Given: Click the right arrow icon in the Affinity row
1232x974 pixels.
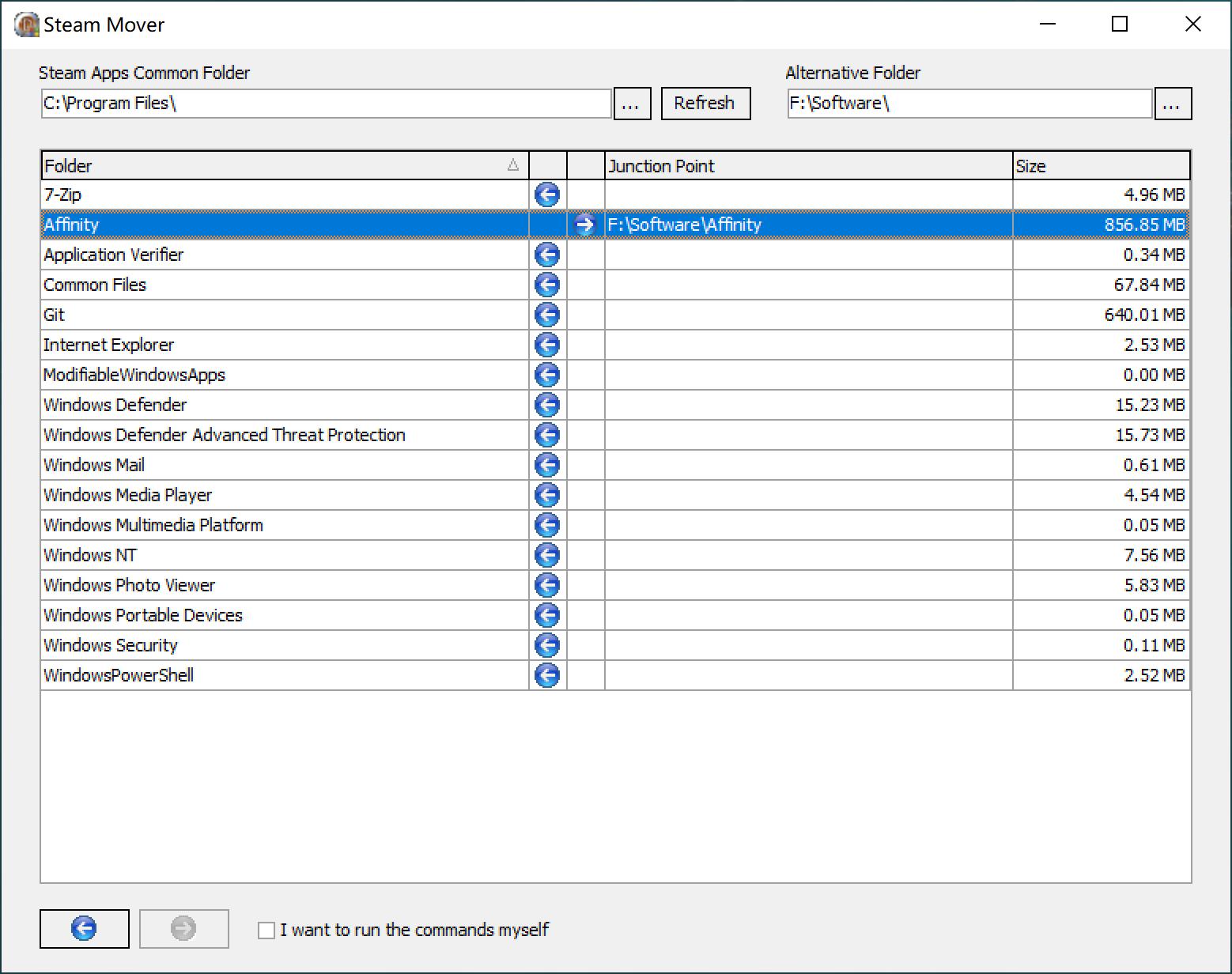Looking at the screenshot, I should [585, 225].
